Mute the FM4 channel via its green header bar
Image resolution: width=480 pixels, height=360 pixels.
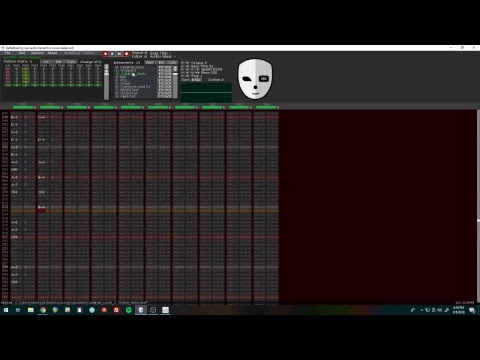104,107
